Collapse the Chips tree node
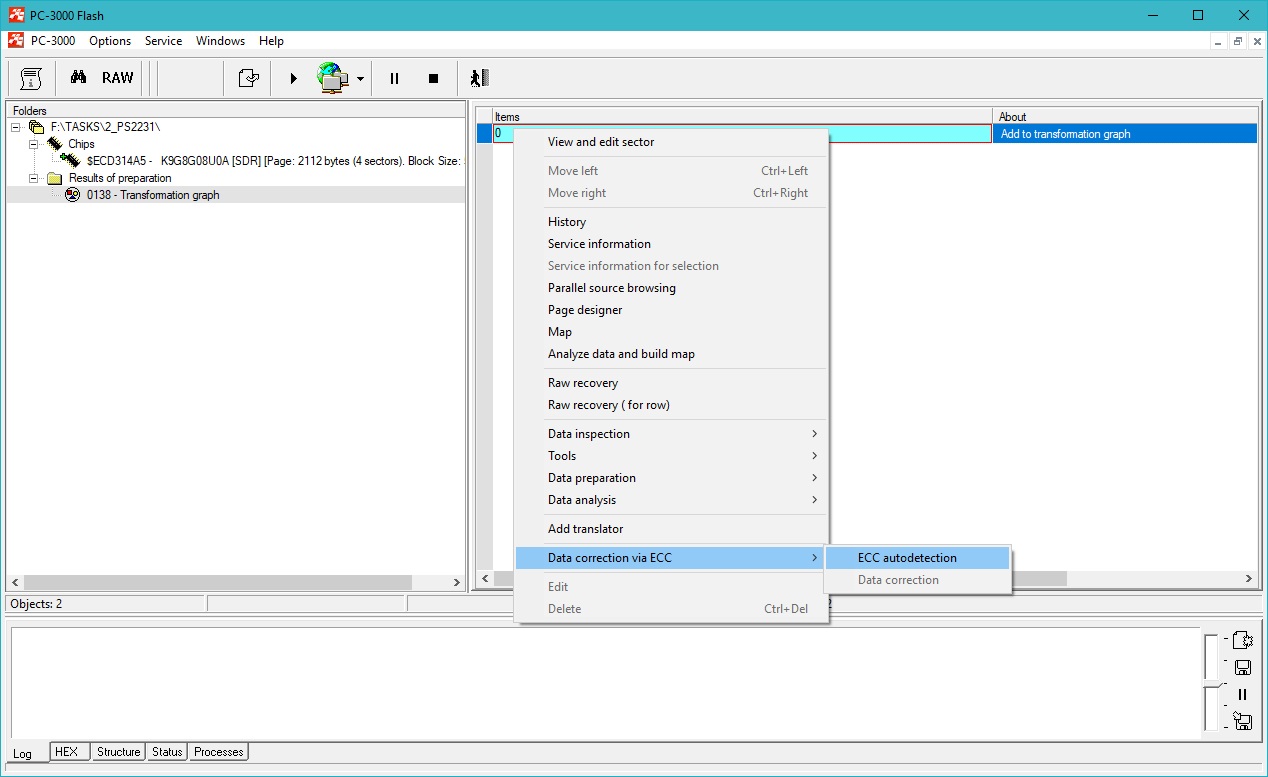 (x=34, y=144)
